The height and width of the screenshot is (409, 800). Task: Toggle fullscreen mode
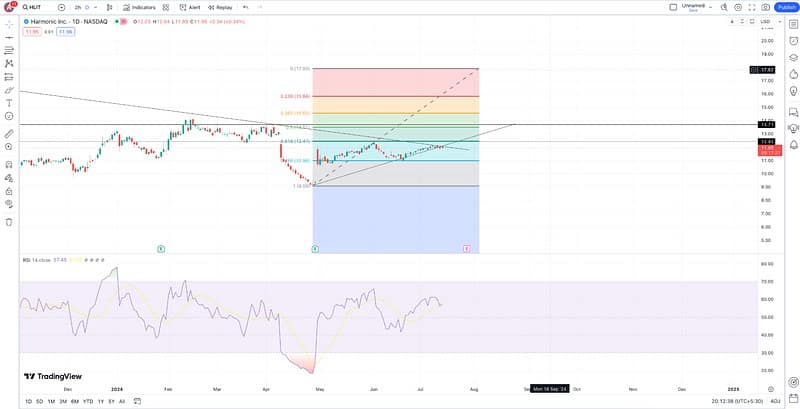[x=752, y=7]
